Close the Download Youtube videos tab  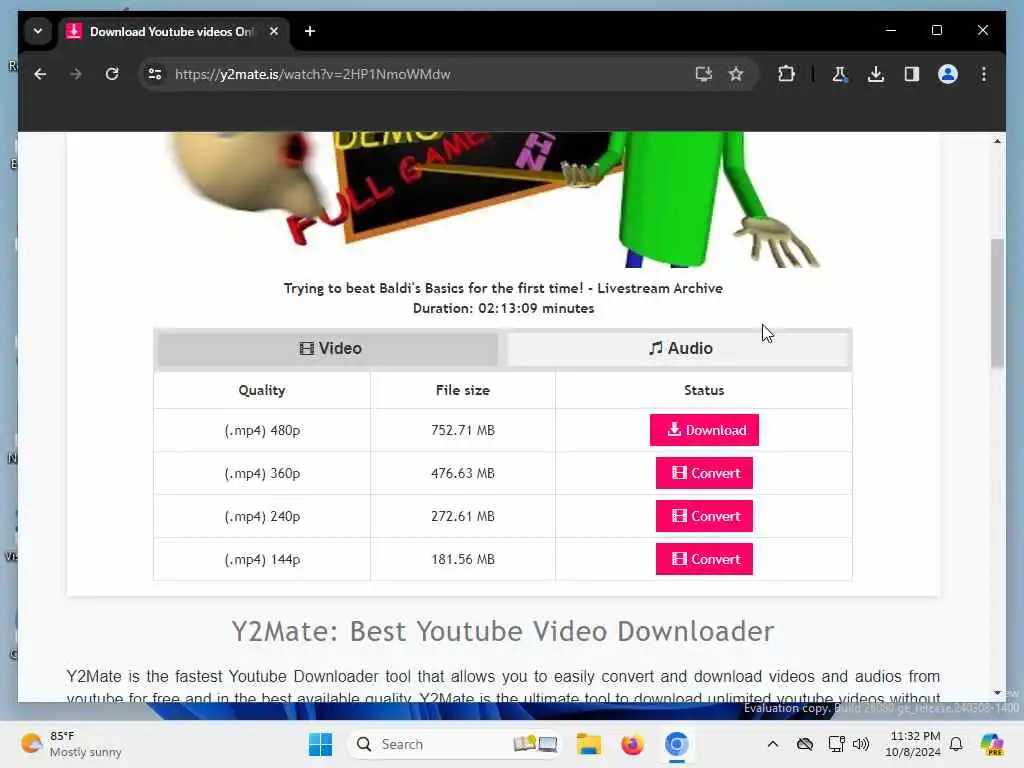(x=274, y=31)
